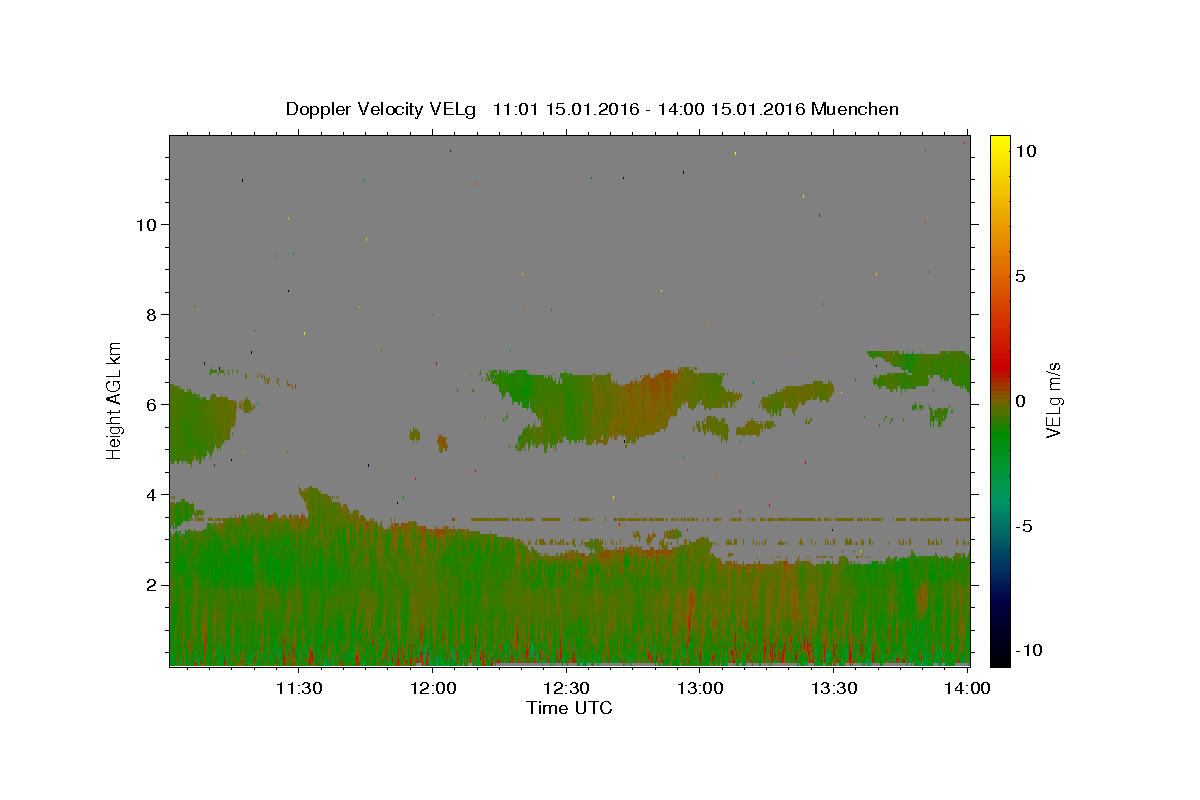
Task: Pick the black bottom of the colorbar
Action: click(999, 657)
